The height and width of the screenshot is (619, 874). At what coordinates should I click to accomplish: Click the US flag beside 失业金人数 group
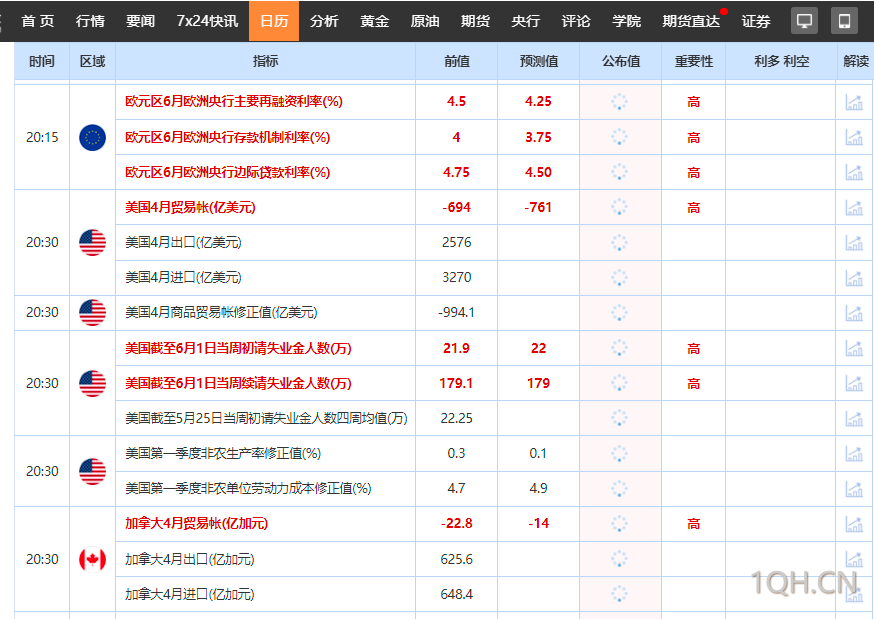[x=93, y=383]
